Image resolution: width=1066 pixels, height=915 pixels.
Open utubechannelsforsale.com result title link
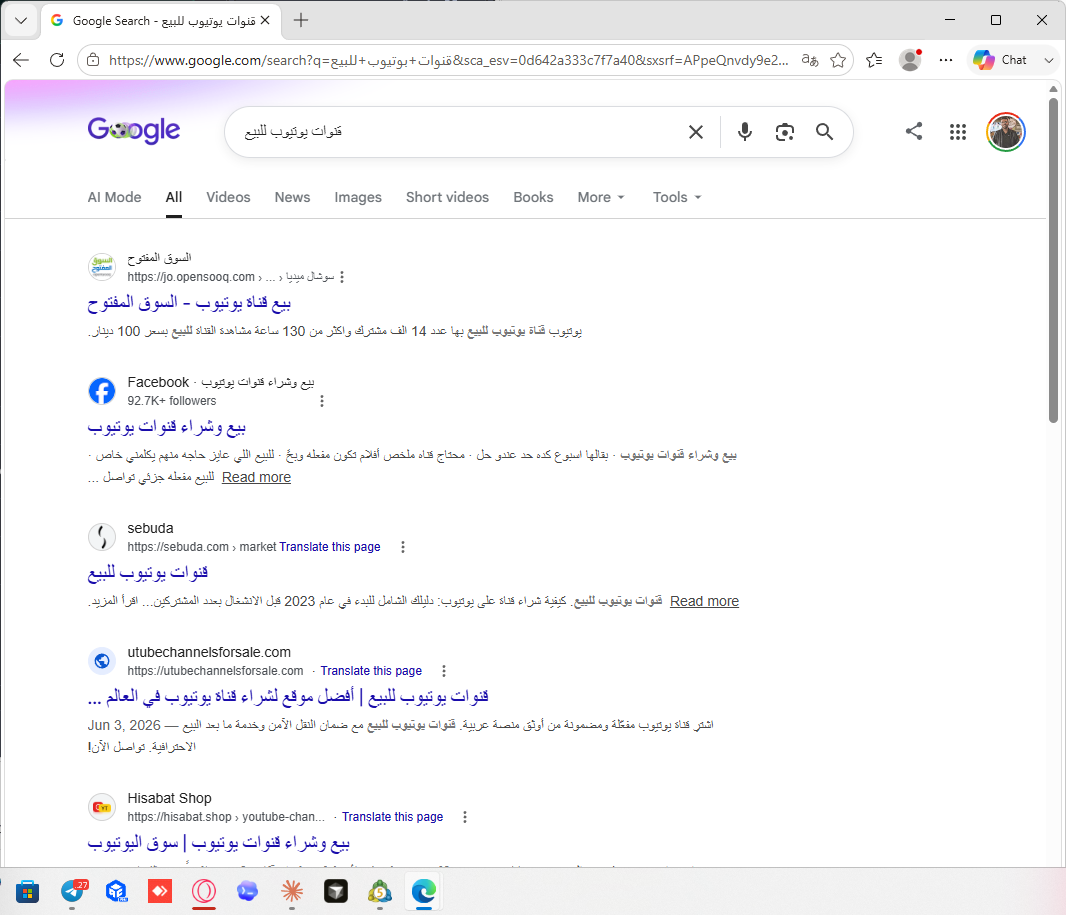(288, 697)
